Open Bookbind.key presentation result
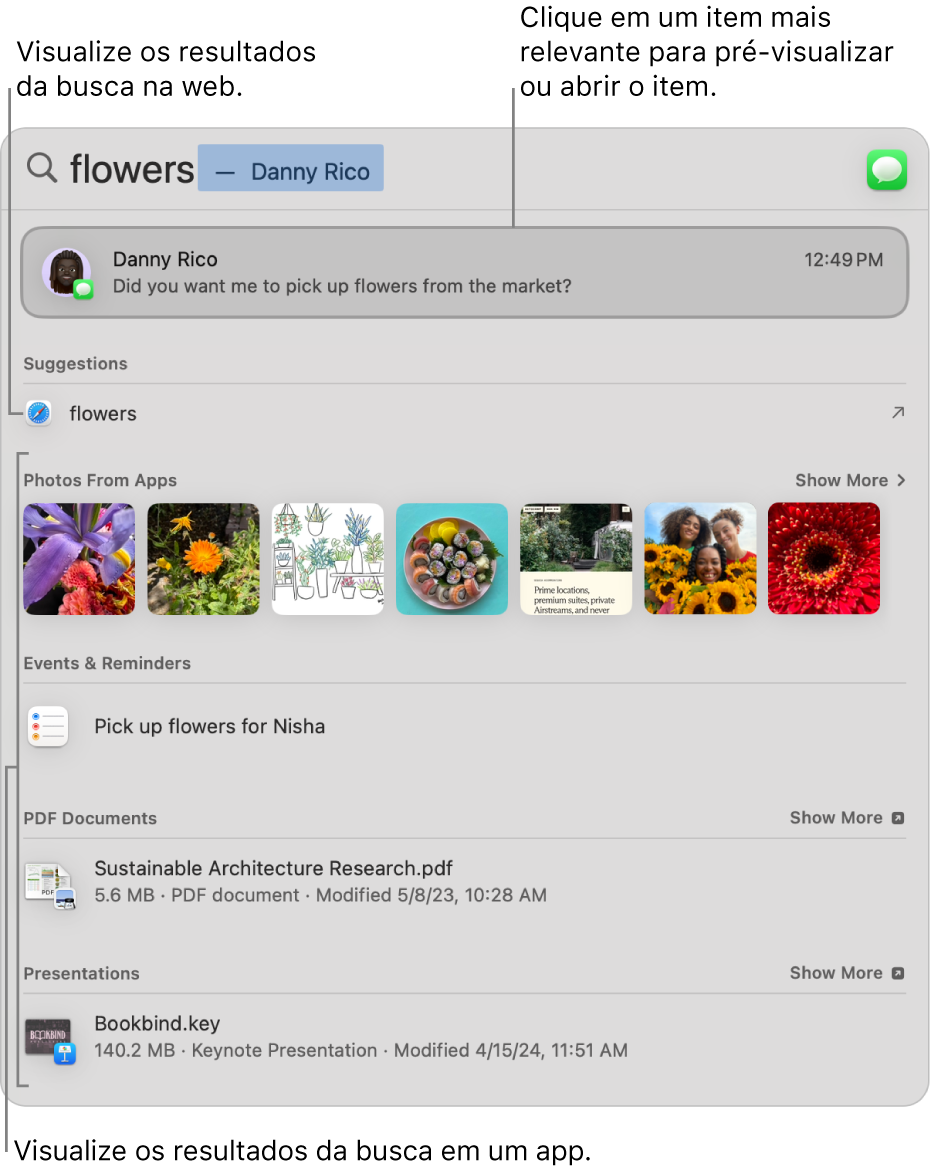The width and height of the screenshot is (931, 1173). click(x=464, y=1037)
